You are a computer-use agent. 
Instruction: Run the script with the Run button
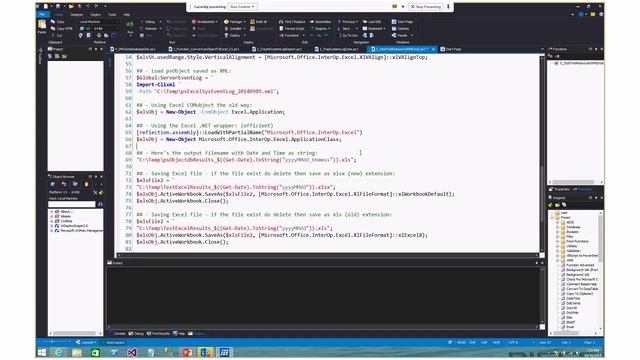[130, 27]
